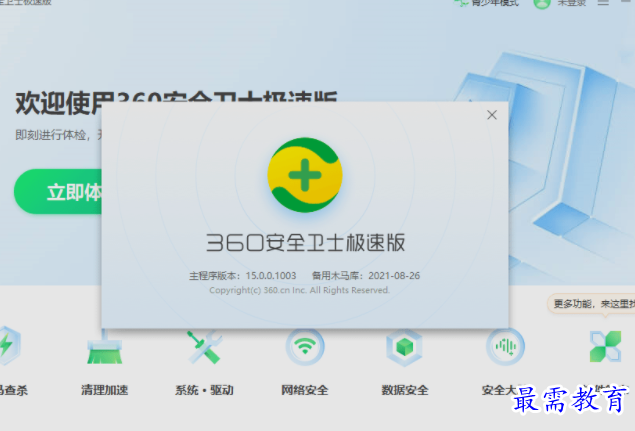Click the 更多功能 tooltip bubble
This screenshot has height=431, width=635.
click(591, 304)
